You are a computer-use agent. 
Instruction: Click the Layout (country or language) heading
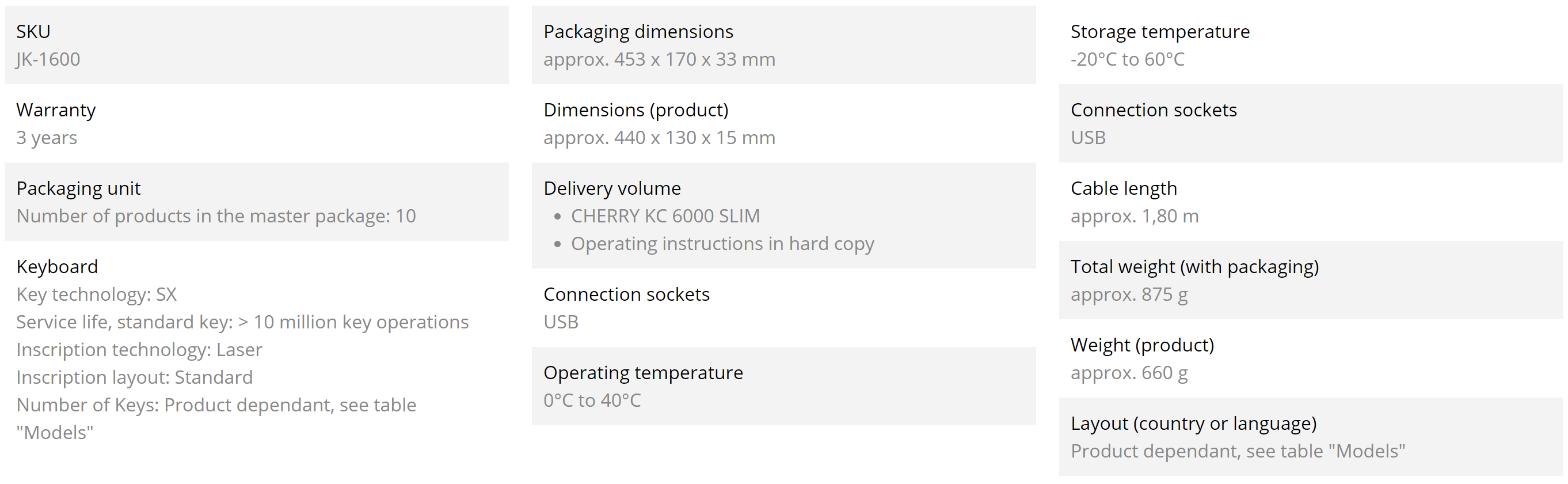(1193, 423)
